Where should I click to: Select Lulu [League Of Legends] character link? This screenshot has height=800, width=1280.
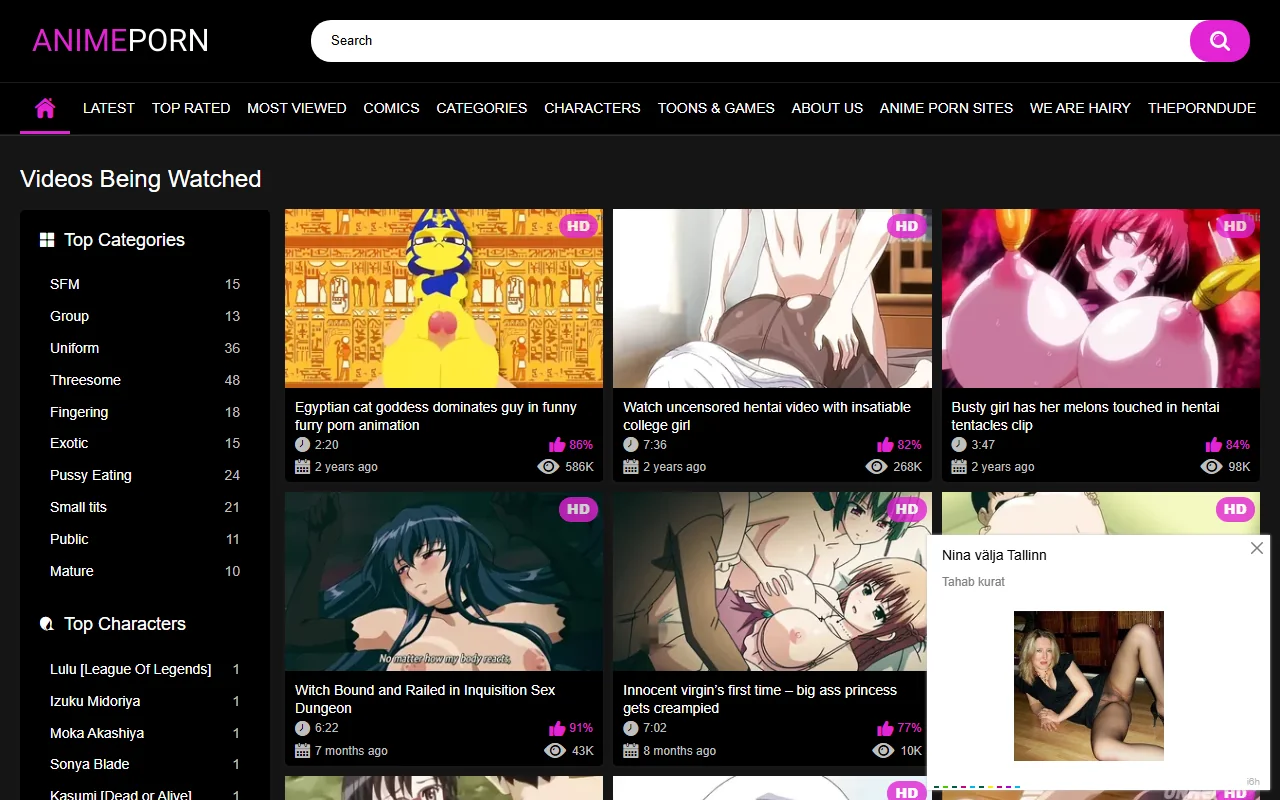click(130, 669)
